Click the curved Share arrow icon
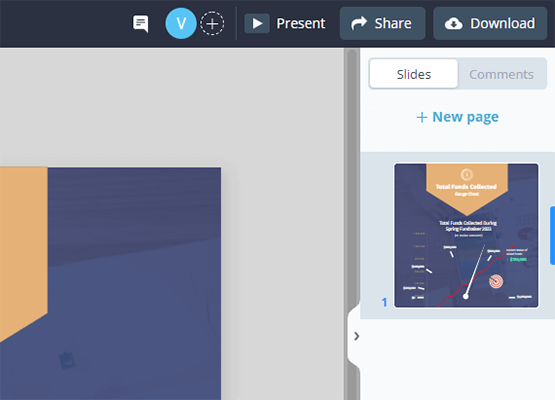 pos(359,23)
